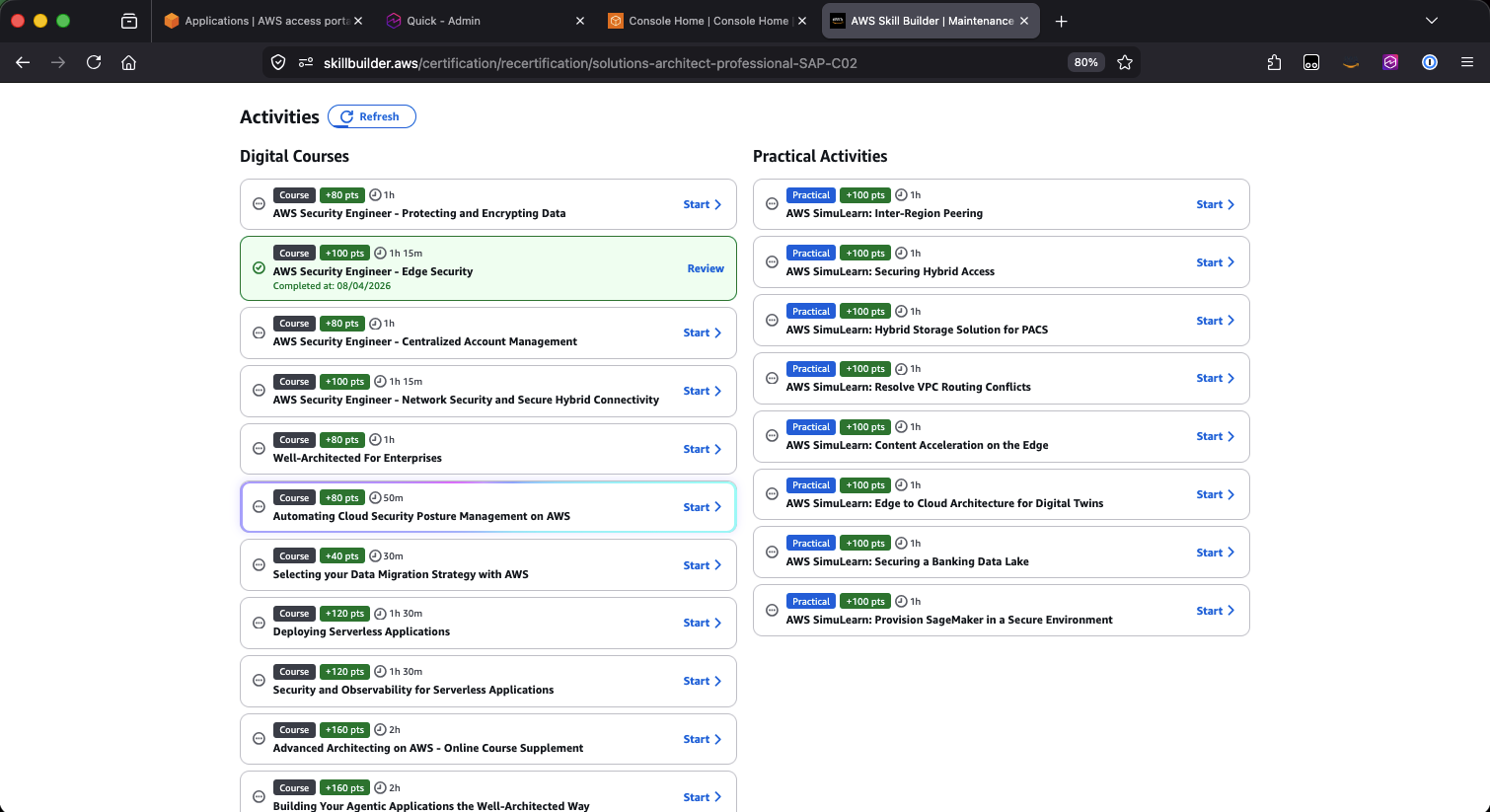Start Centralized Account Management course
Viewport: 1490px width, 812px height.
(703, 332)
